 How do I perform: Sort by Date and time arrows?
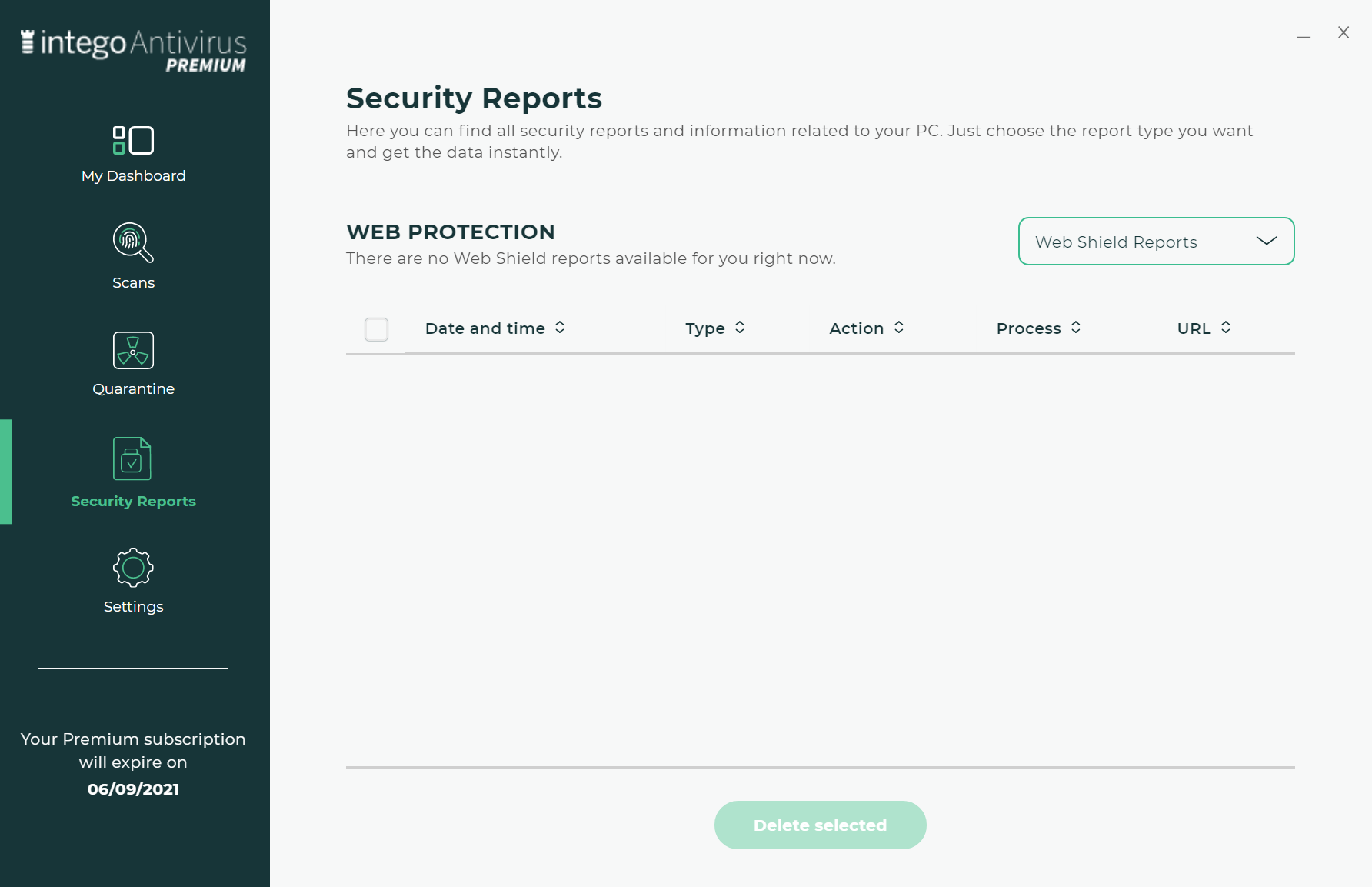[x=560, y=328]
